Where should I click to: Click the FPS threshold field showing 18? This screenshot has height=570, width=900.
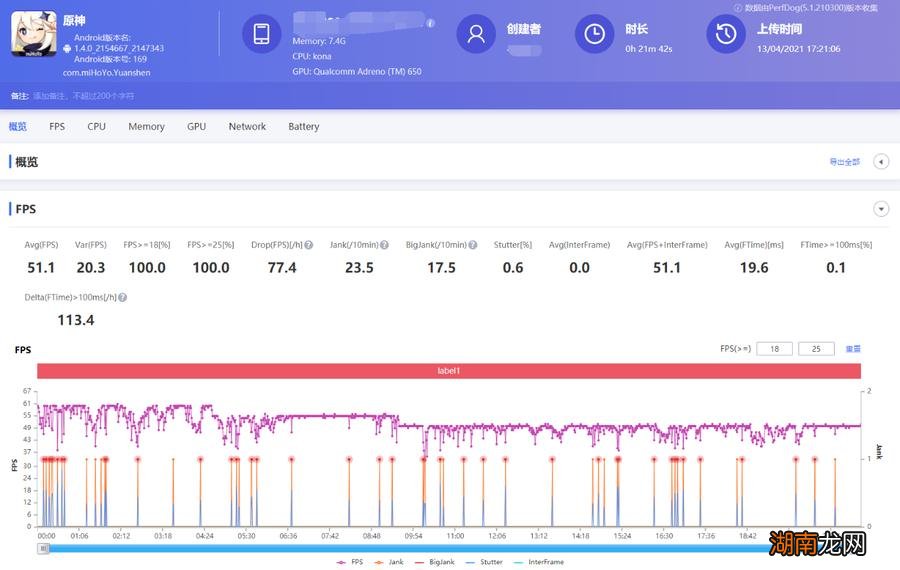[x=774, y=349]
